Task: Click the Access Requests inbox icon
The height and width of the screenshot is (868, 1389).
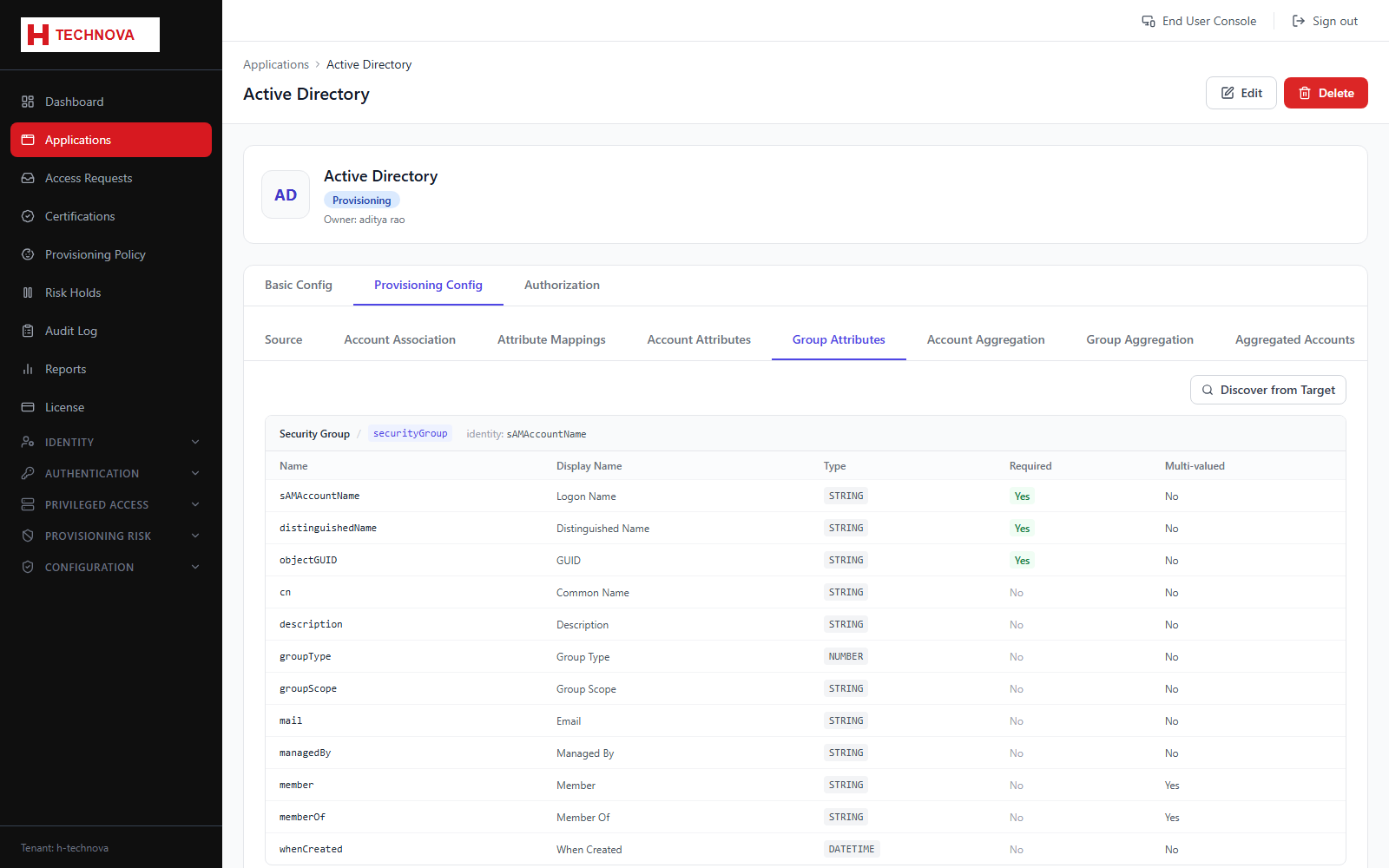Action: click(28, 178)
